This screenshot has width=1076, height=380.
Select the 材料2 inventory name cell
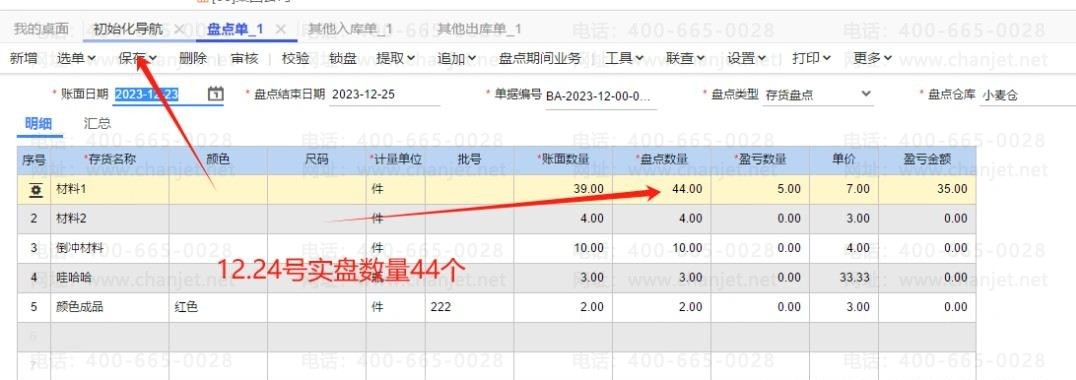pos(110,219)
